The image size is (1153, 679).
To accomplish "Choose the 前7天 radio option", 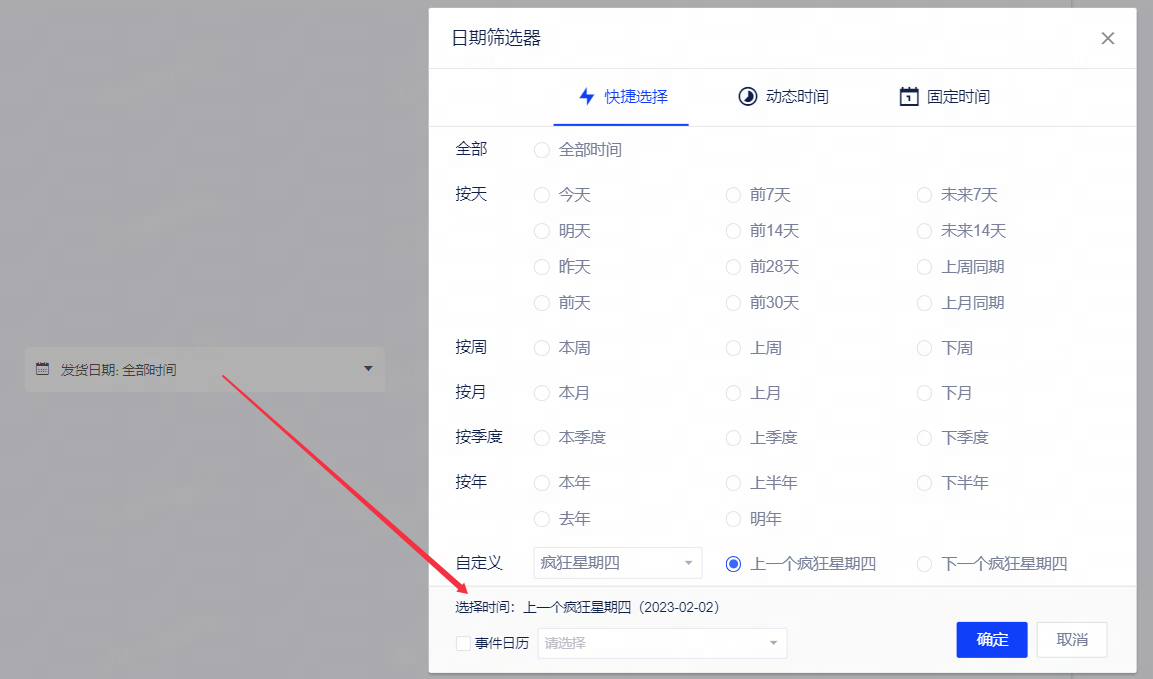I will tap(734, 195).
